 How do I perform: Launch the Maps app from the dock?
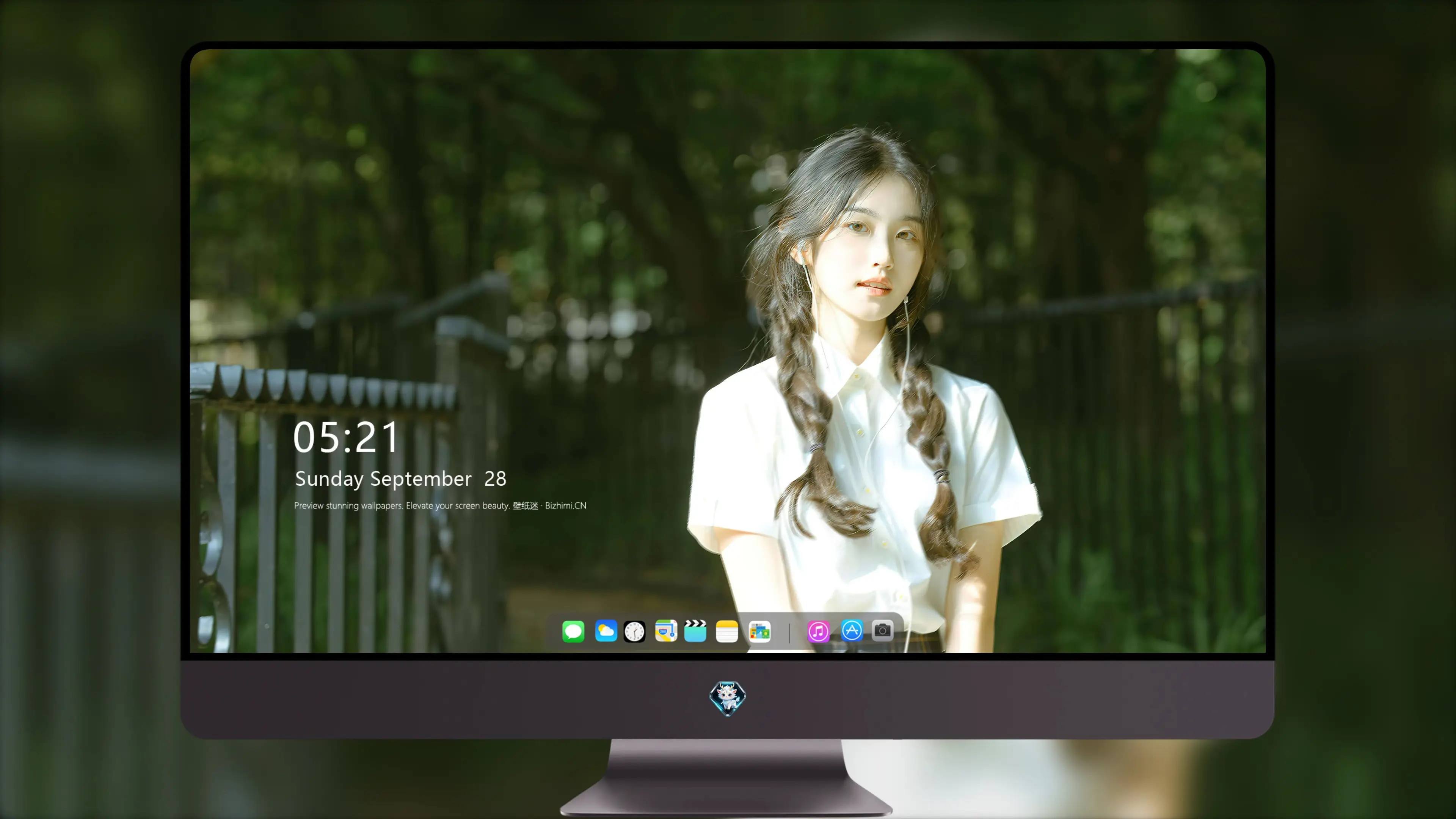(666, 631)
